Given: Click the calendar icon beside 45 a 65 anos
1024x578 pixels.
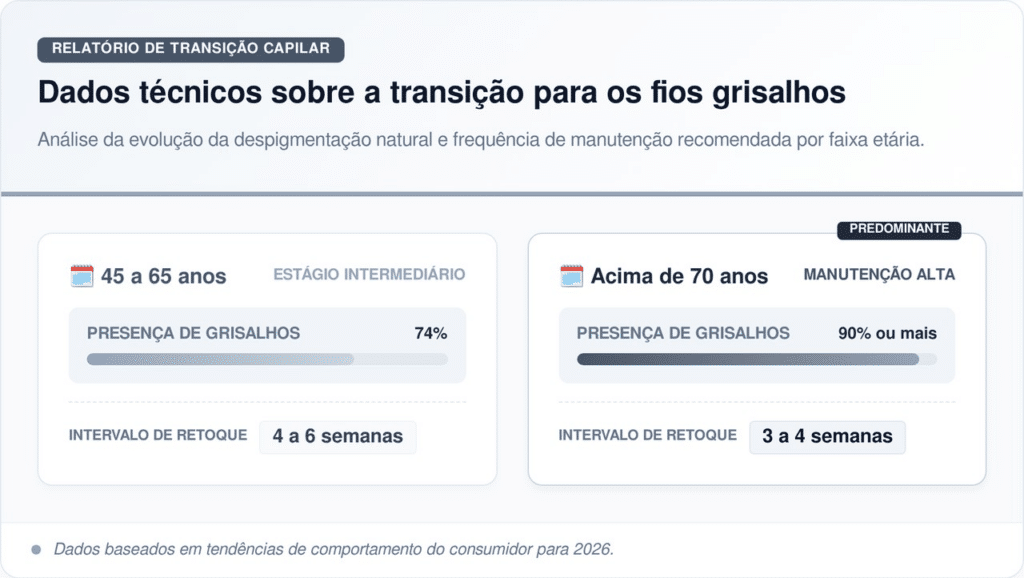Looking at the screenshot, I should click(x=82, y=276).
